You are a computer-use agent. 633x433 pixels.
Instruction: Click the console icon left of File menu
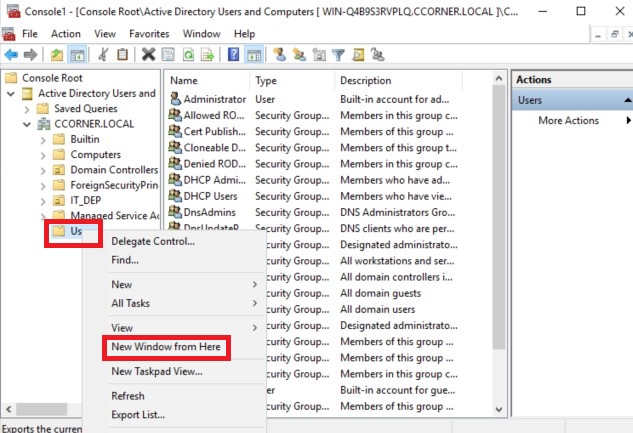[9, 34]
